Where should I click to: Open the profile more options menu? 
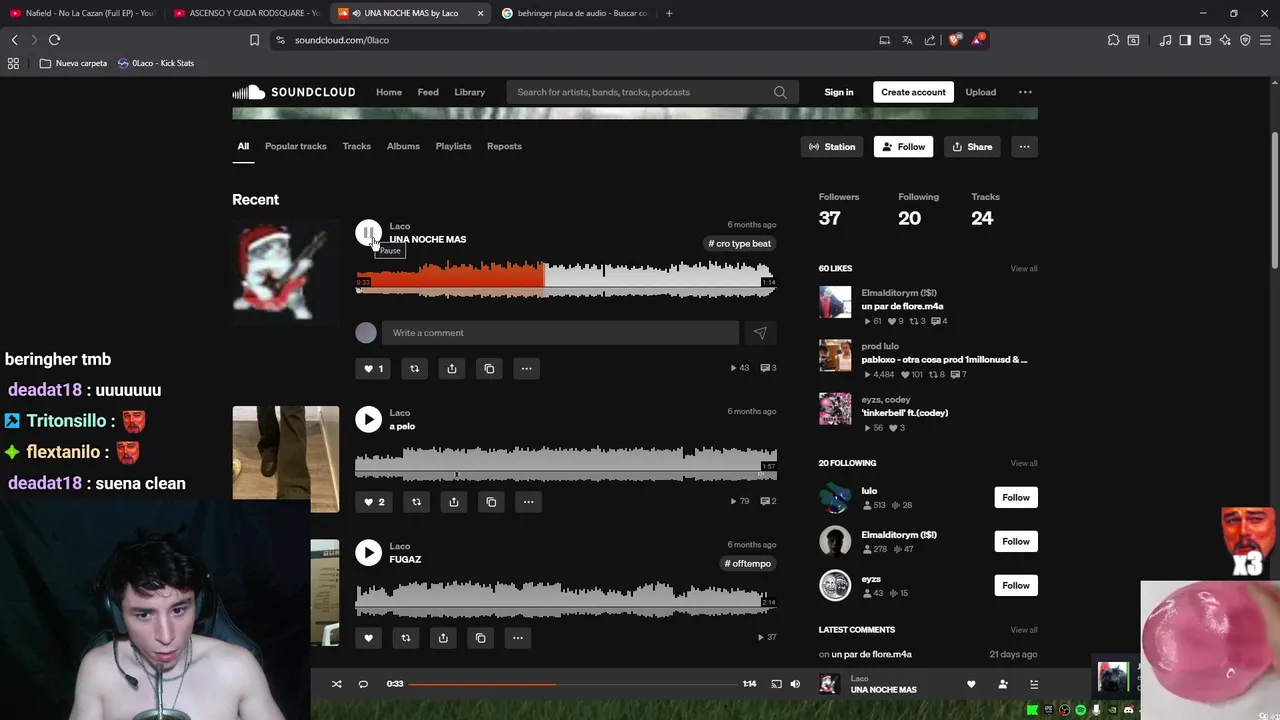[x=1024, y=147]
